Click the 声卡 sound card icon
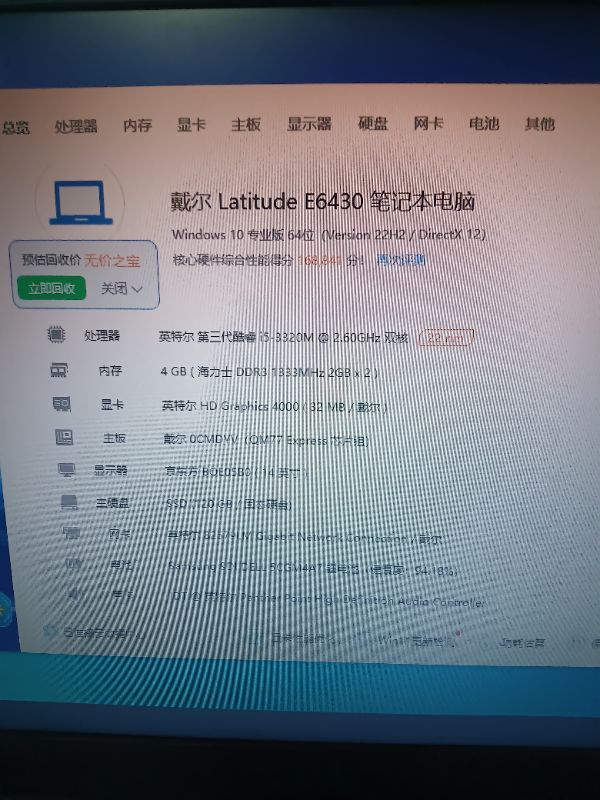The image size is (600, 800). [76, 594]
